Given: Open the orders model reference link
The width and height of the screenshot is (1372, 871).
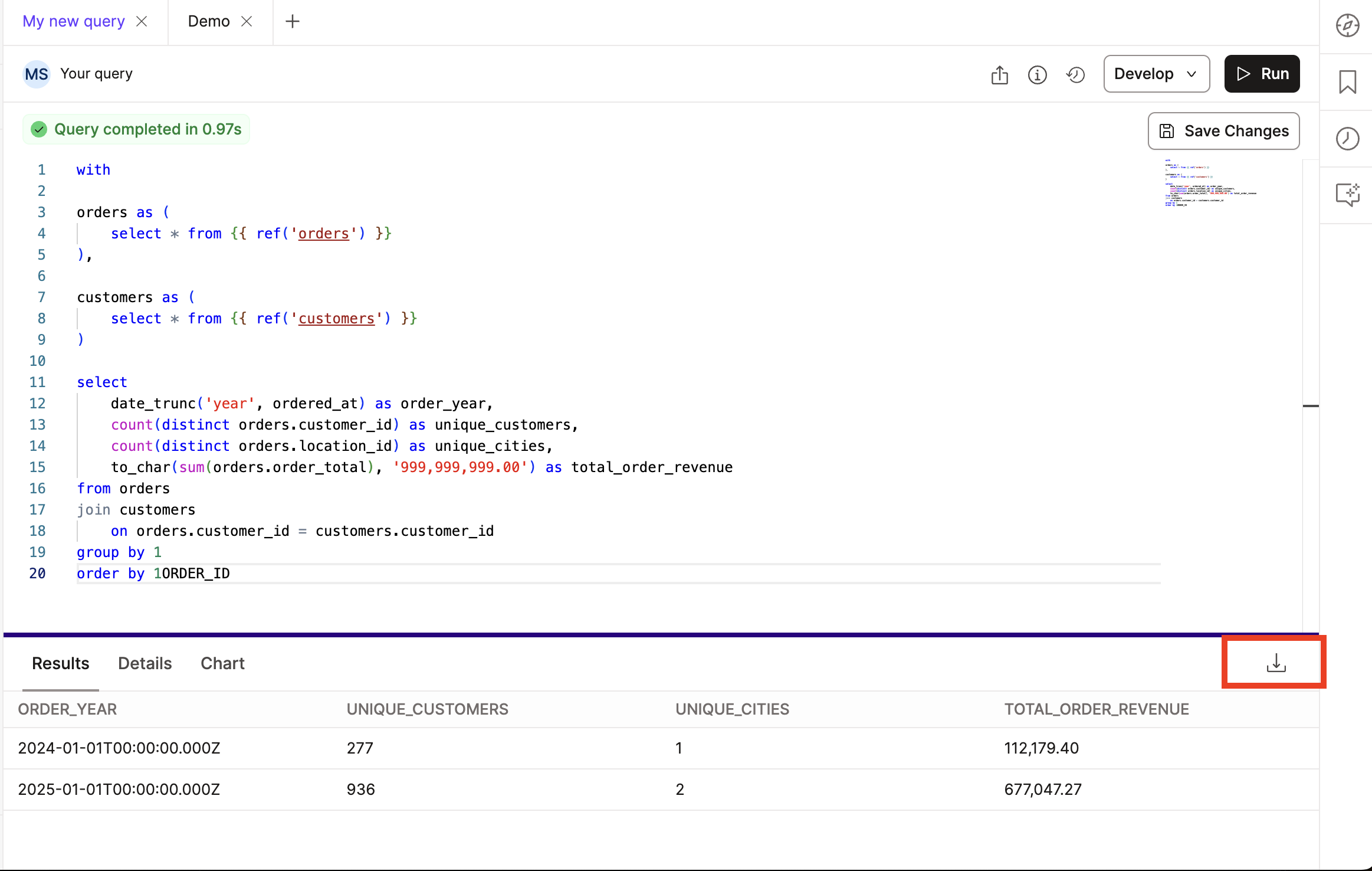Looking at the screenshot, I should pos(324,233).
